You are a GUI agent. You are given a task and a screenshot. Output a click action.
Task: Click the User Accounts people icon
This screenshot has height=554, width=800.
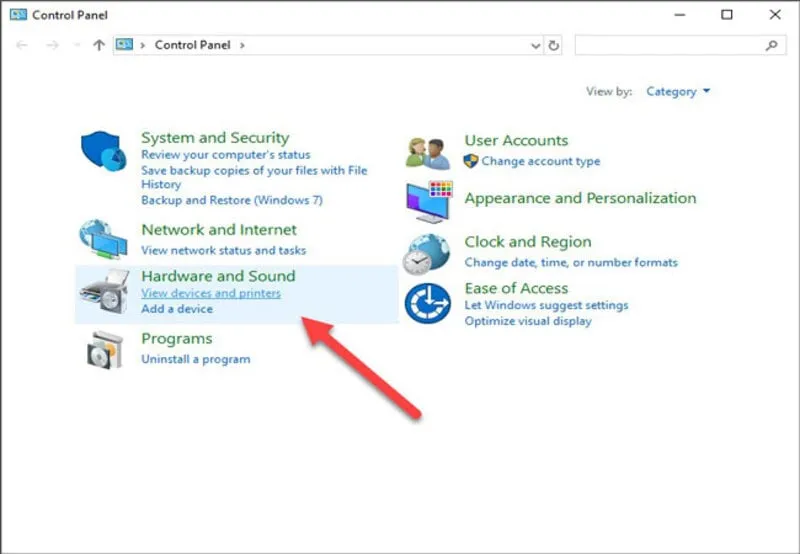point(428,150)
